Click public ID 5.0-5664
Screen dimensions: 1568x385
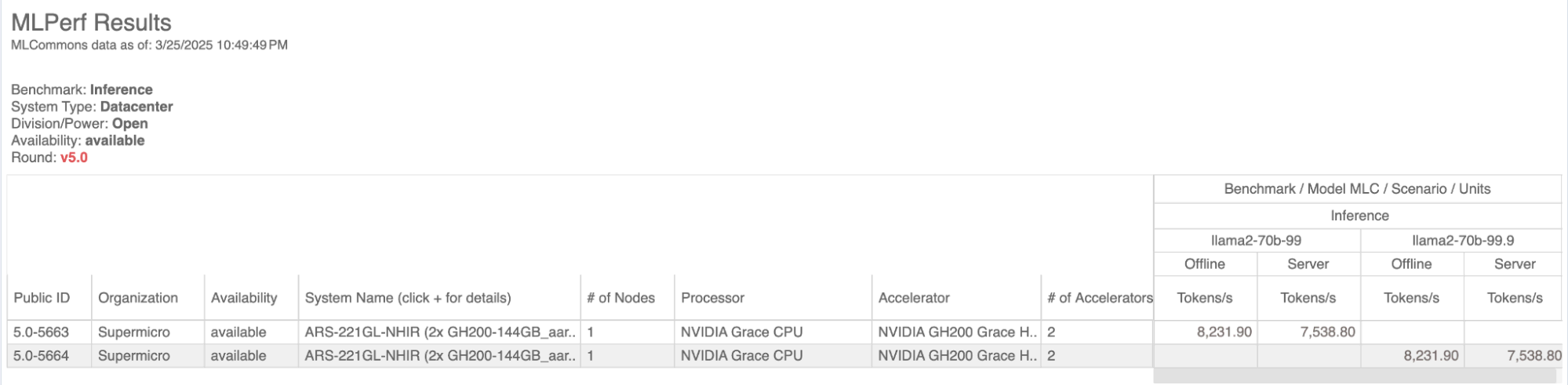coord(41,355)
